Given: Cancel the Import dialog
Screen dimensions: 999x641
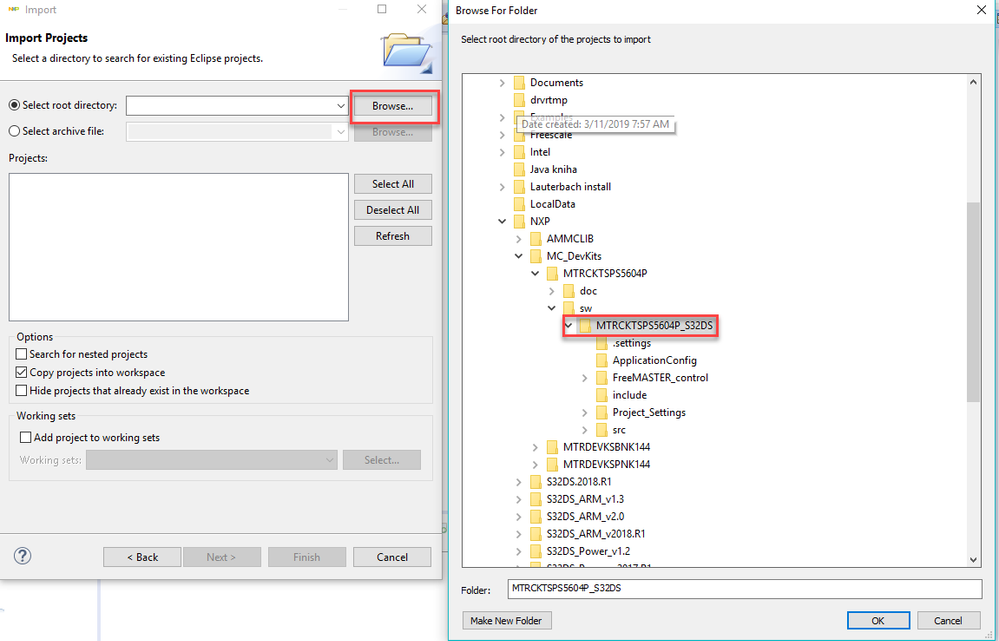Looking at the screenshot, I should [392, 557].
